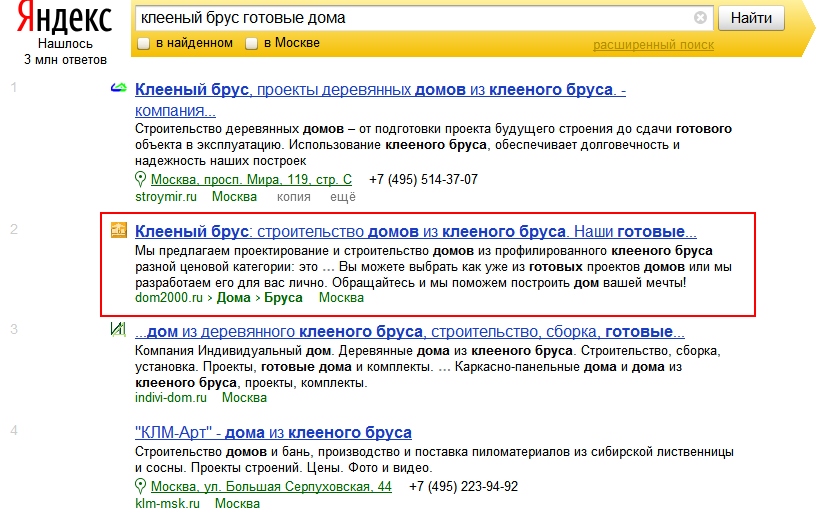The width and height of the screenshot is (817, 530).
Task: Open result '"КЛМ-Арт" - дома из клееного бруса'
Action: click(273, 433)
